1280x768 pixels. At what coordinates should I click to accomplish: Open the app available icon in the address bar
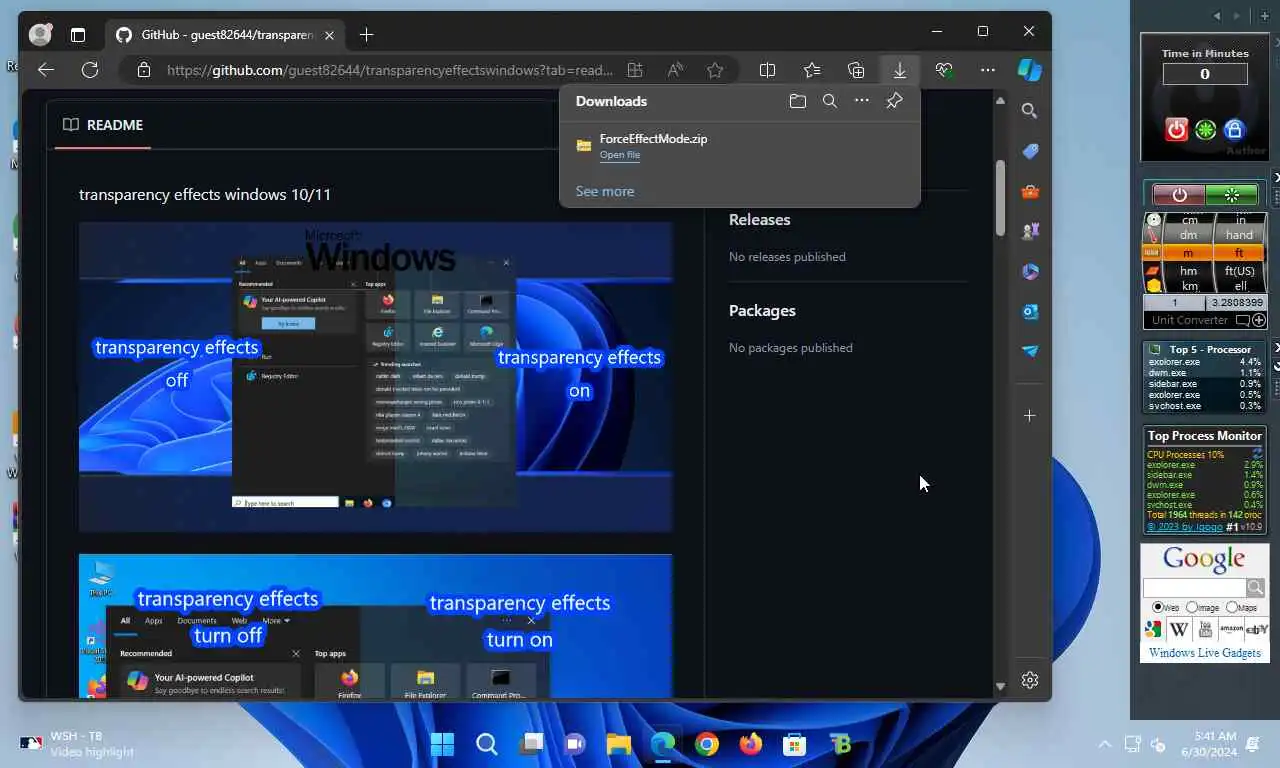(x=635, y=70)
